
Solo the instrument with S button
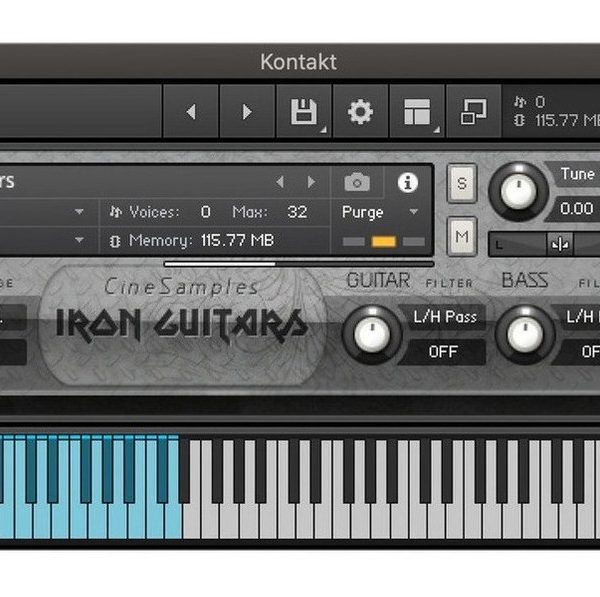[x=462, y=183]
